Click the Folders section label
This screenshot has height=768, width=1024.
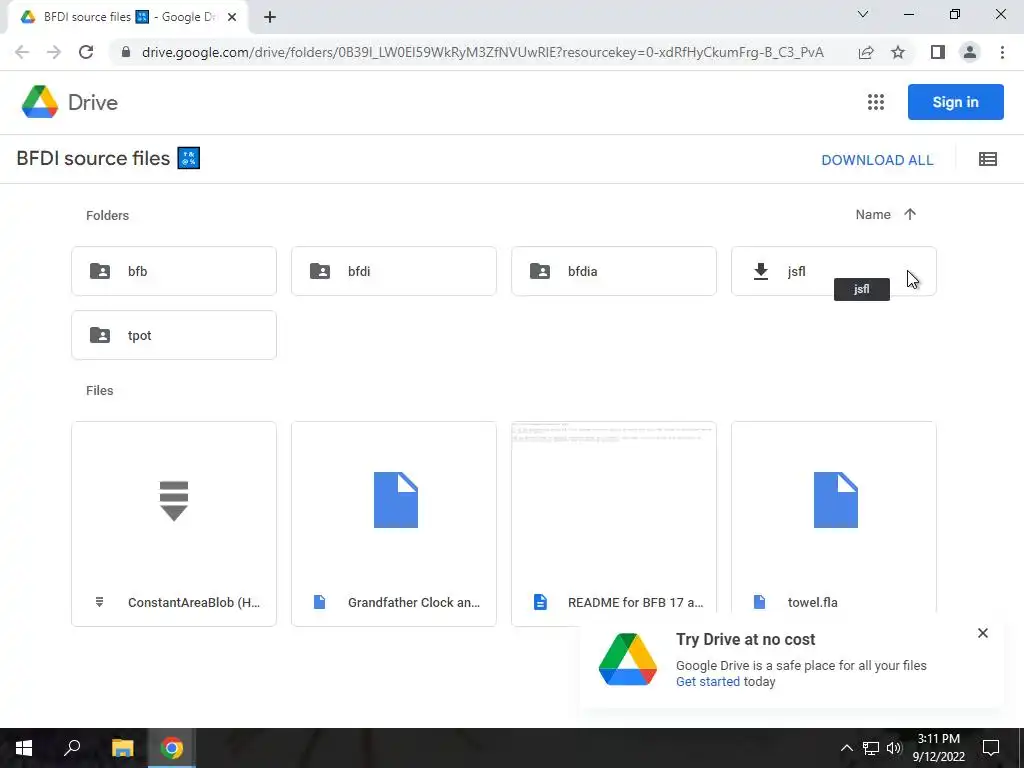point(107,216)
